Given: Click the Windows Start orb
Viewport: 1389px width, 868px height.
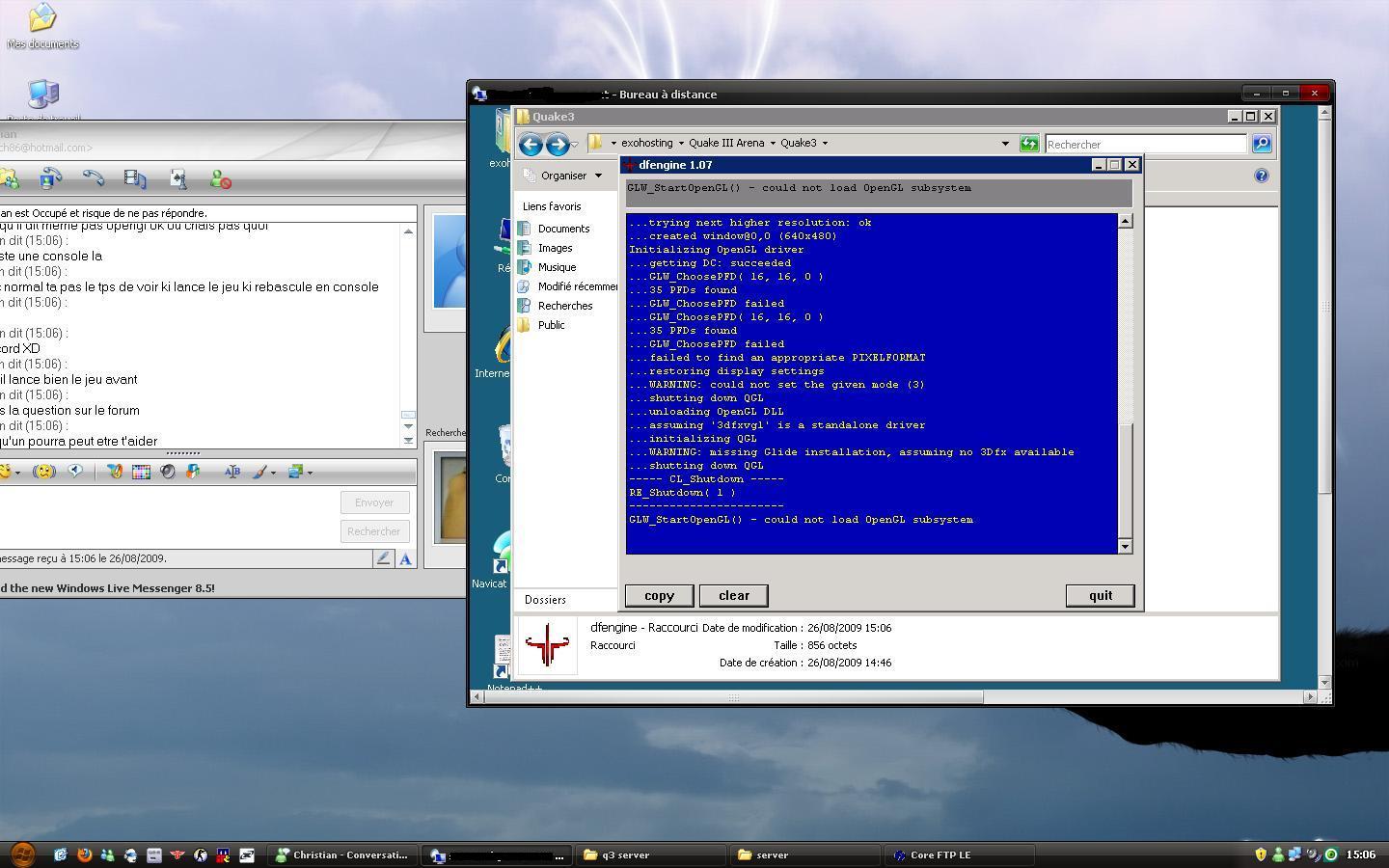Looking at the screenshot, I should click(23, 854).
